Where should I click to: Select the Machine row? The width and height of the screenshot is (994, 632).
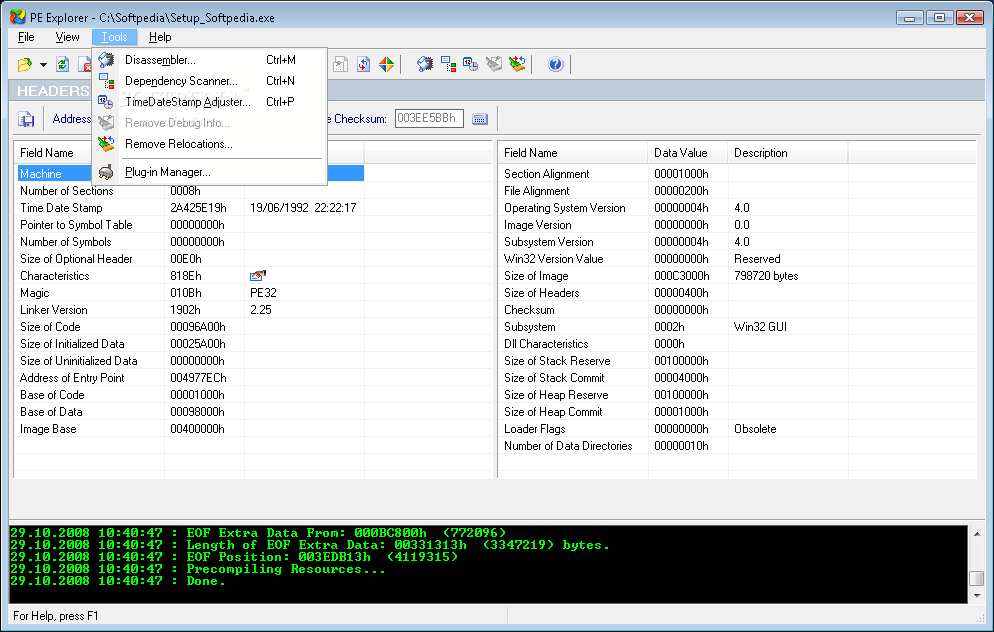(191, 174)
